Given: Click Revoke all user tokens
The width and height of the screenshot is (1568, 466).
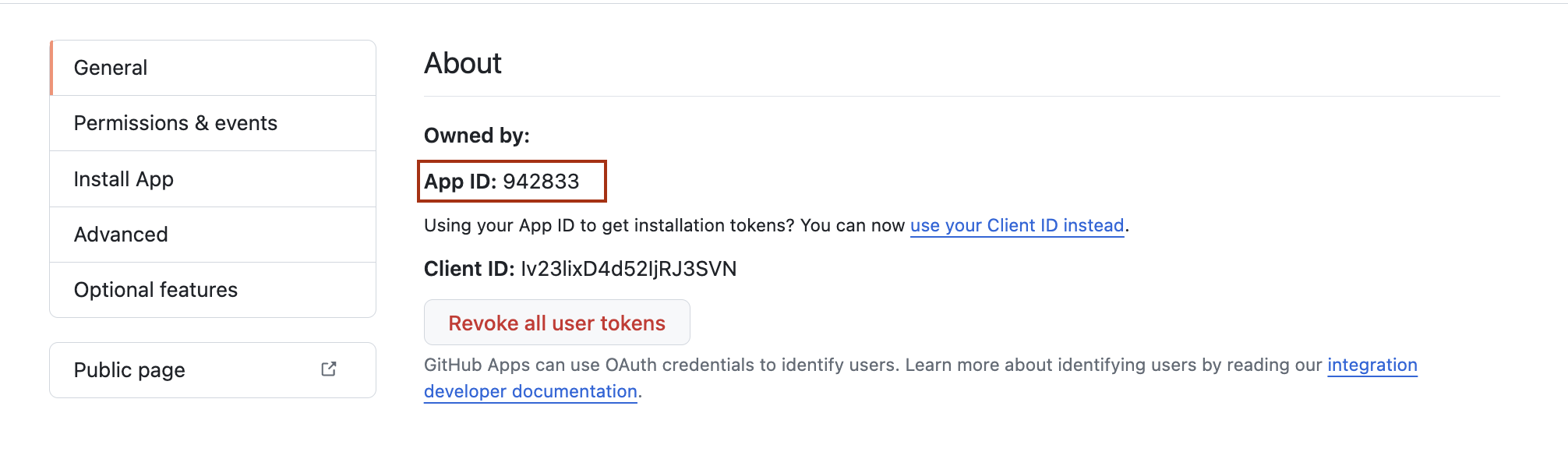Looking at the screenshot, I should [556, 322].
